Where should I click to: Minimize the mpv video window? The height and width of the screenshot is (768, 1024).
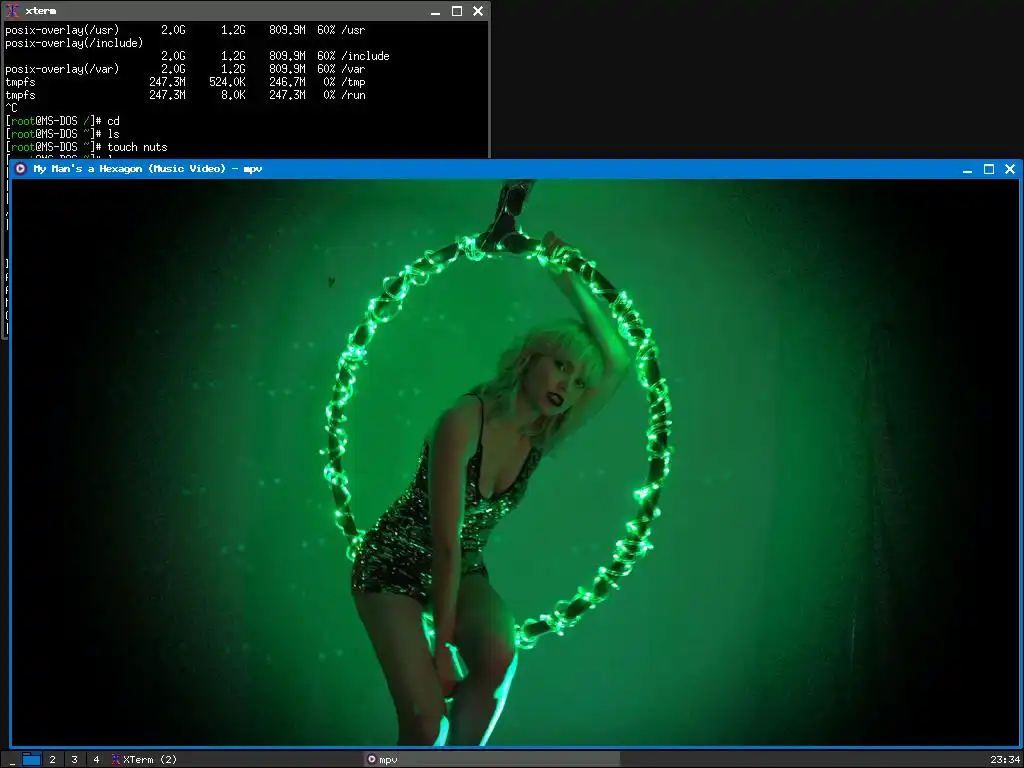pos(968,169)
